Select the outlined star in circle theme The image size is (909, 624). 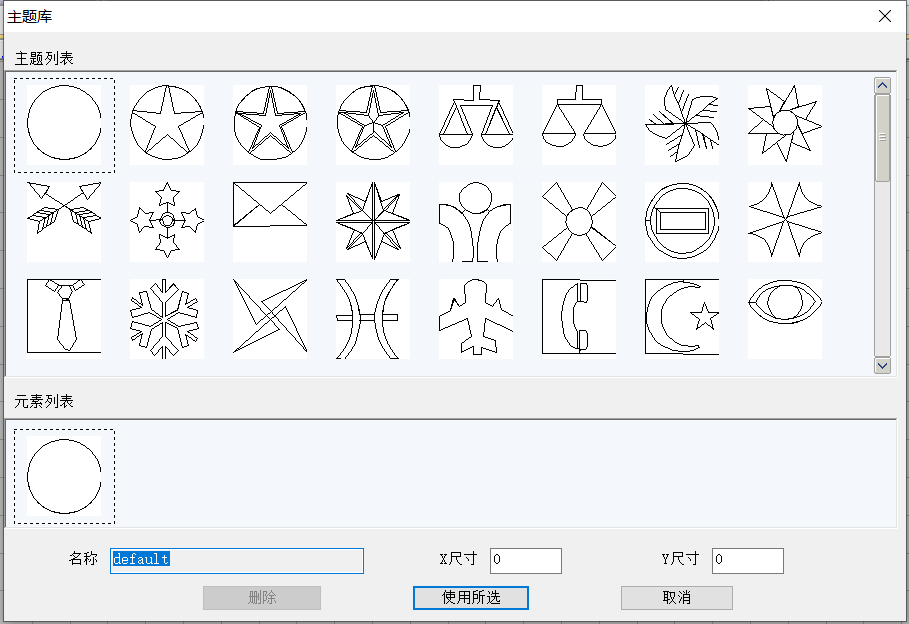pyautogui.click(x=167, y=125)
